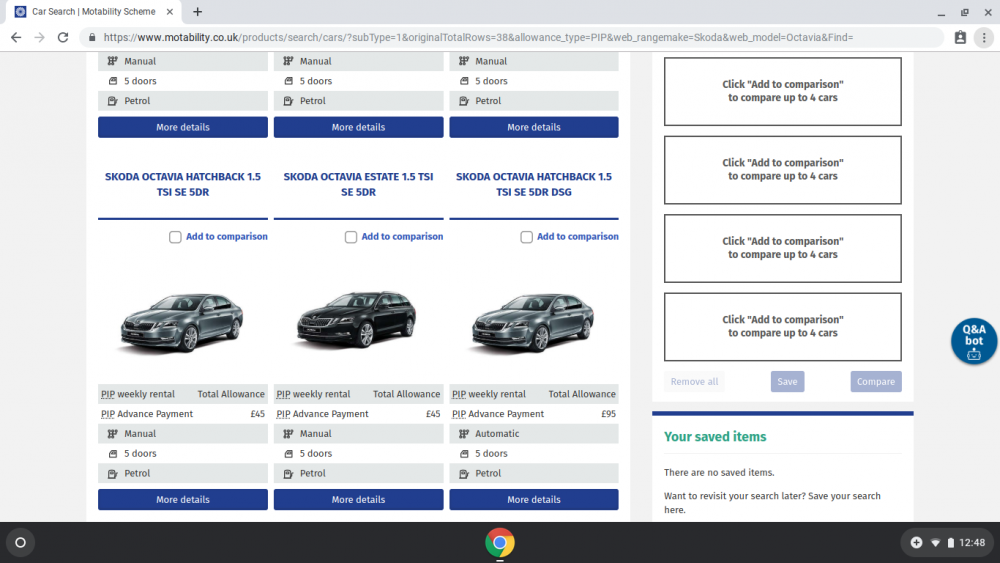Click the fourth empty comparison slot box
This screenshot has height=563, width=1000.
point(783,326)
